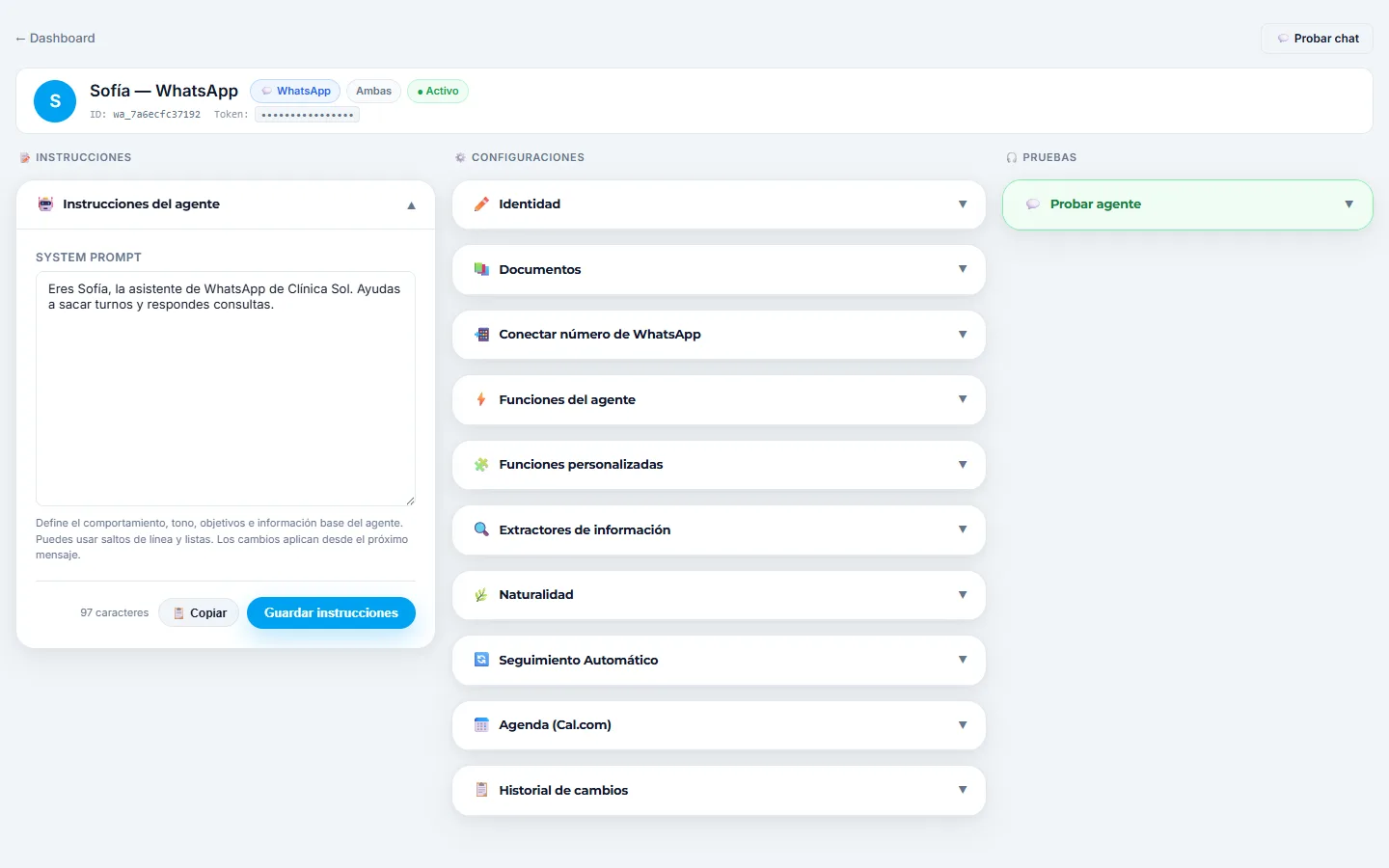This screenshot has width=1389, height=868.
Task: Click the puzzle piece icon for Funciones personalizadas
Action: (x=481, y=465)
